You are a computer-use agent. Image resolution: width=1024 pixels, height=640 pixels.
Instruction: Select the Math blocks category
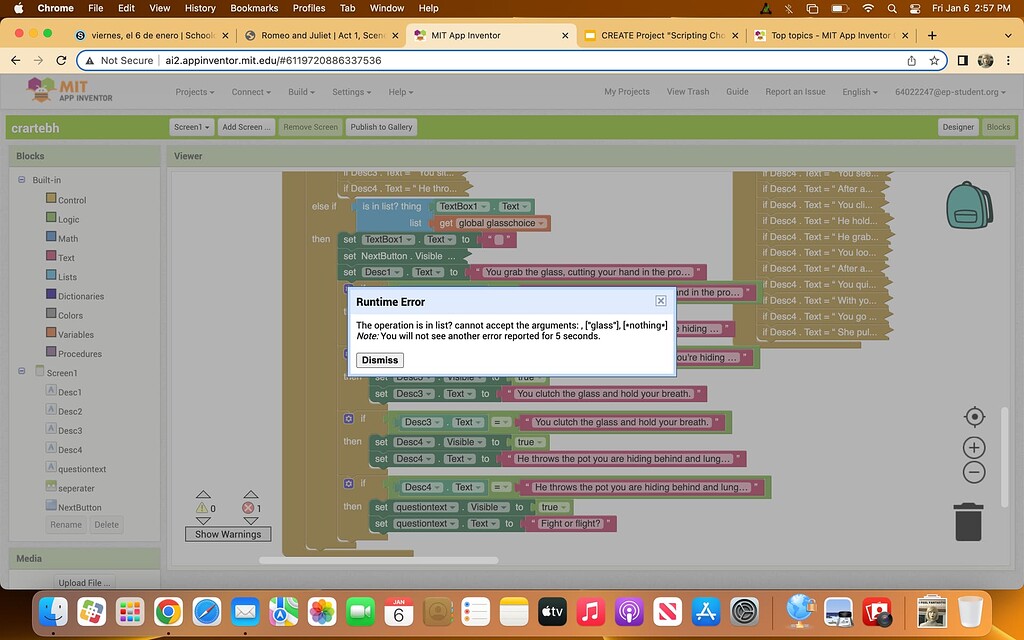[x=67, y=238]
